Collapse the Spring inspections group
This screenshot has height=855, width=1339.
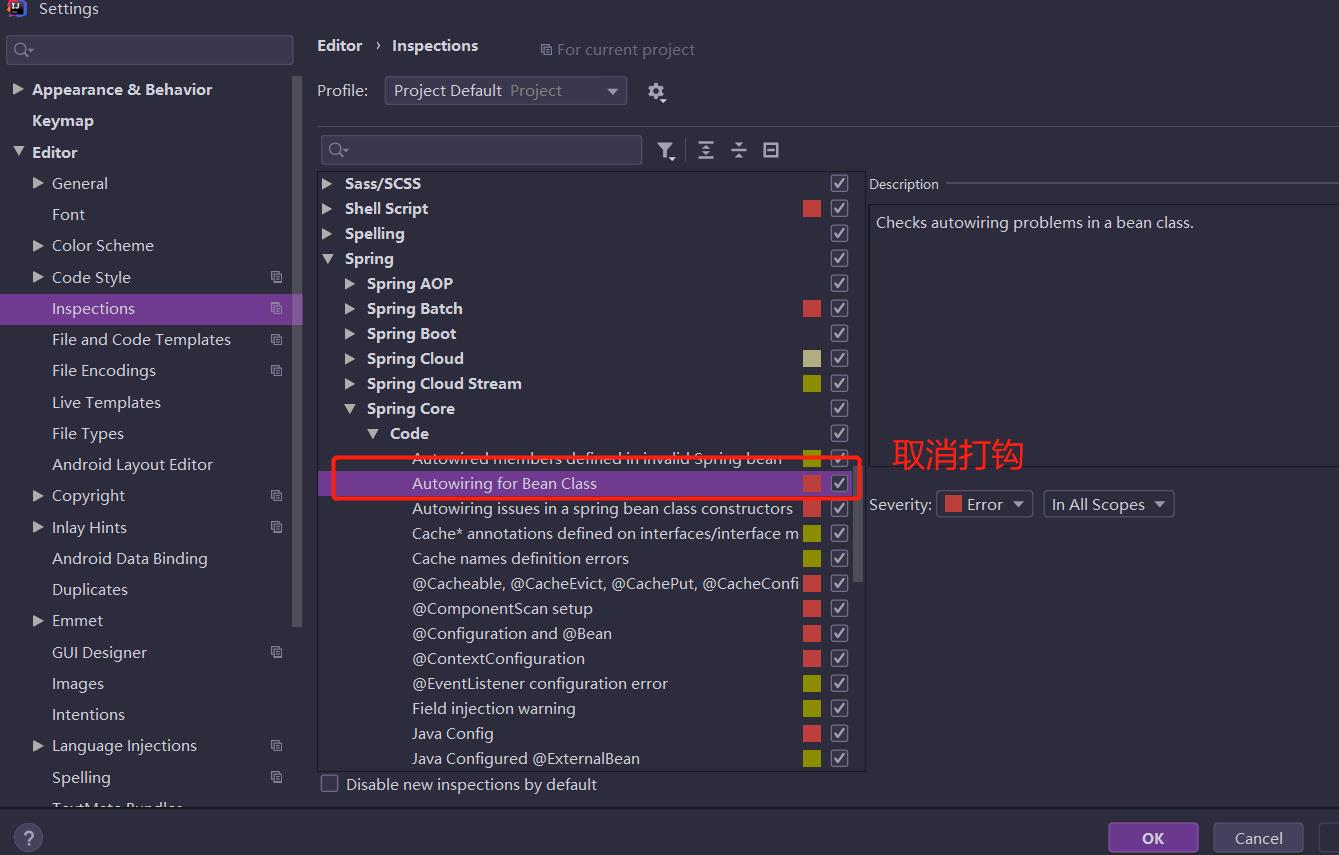coord(327,258)
